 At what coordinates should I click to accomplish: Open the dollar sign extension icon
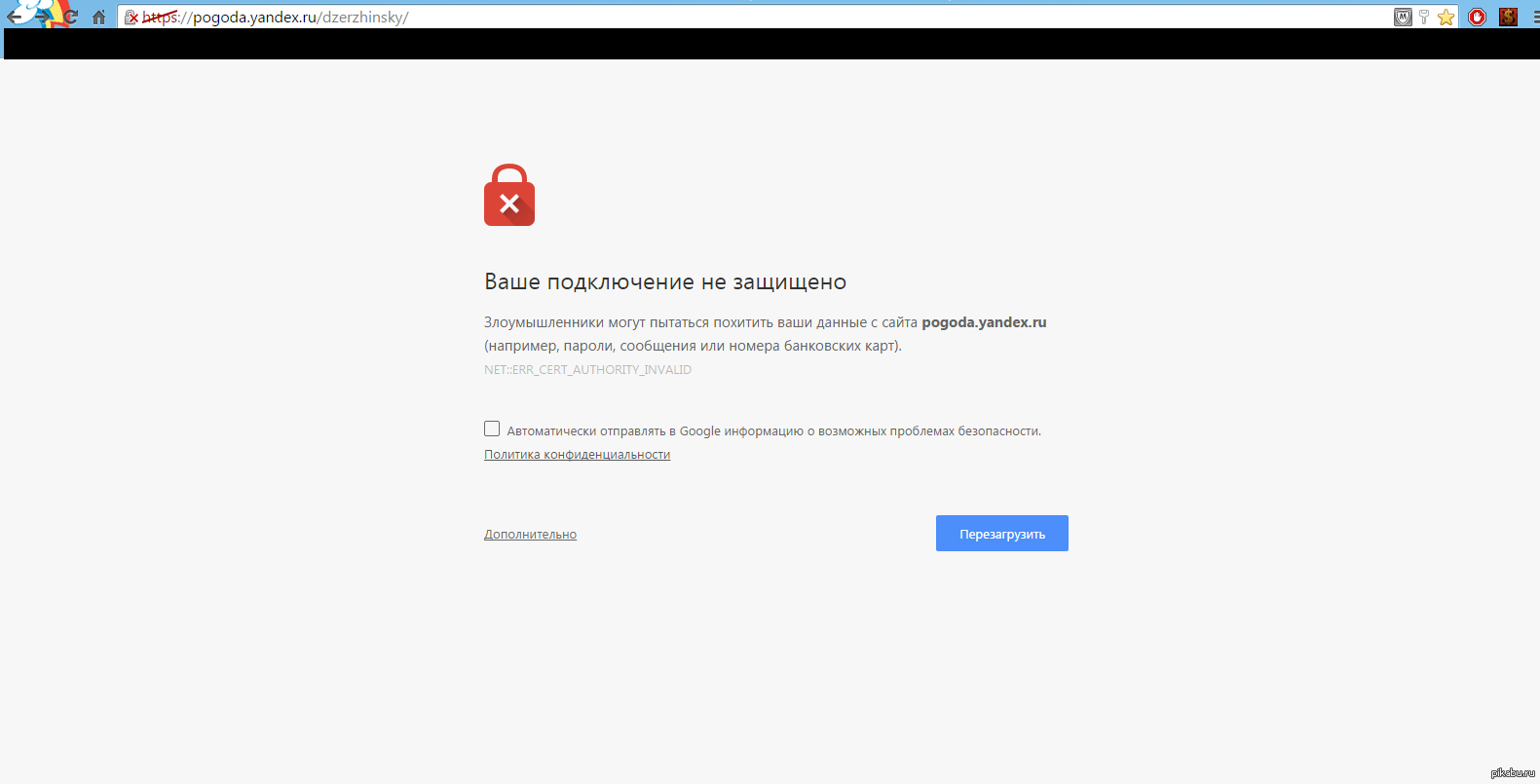[1508, 17]
